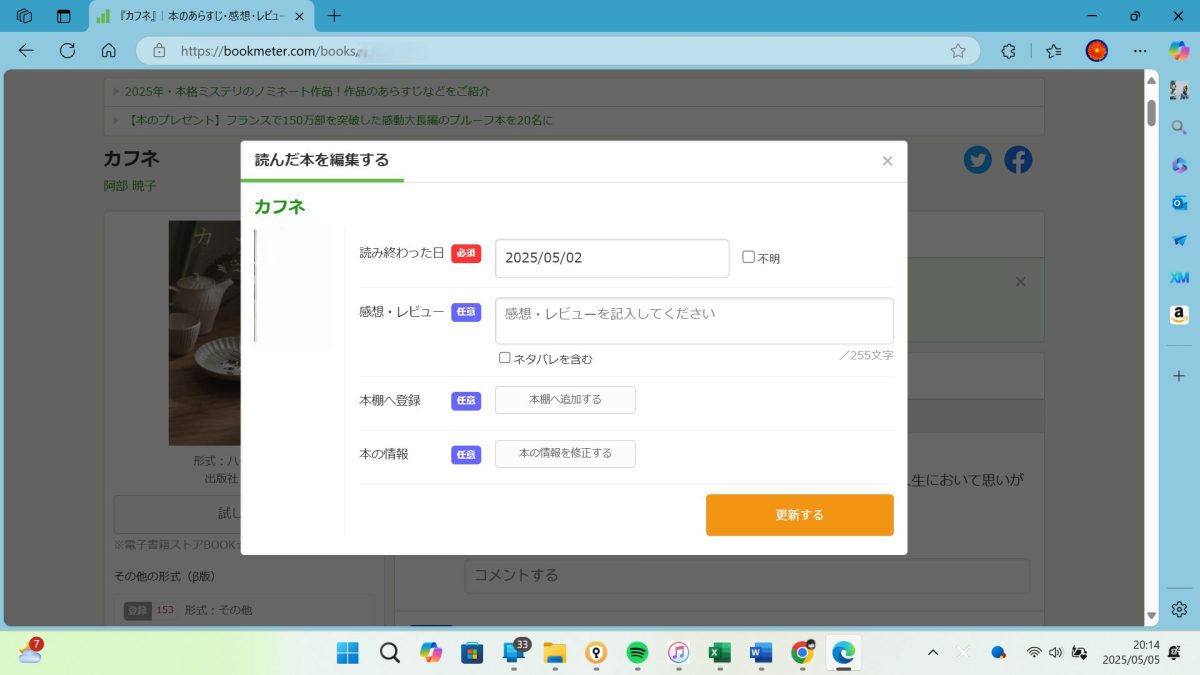Share on Twitter via bird icon
This screenshot has height=675, width=1200.
click(x=977, y=160)
